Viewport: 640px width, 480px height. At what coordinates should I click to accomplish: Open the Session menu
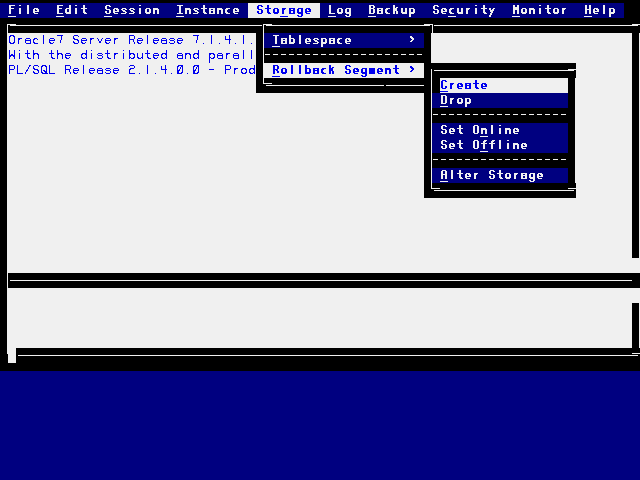click(x=132, y=10)
